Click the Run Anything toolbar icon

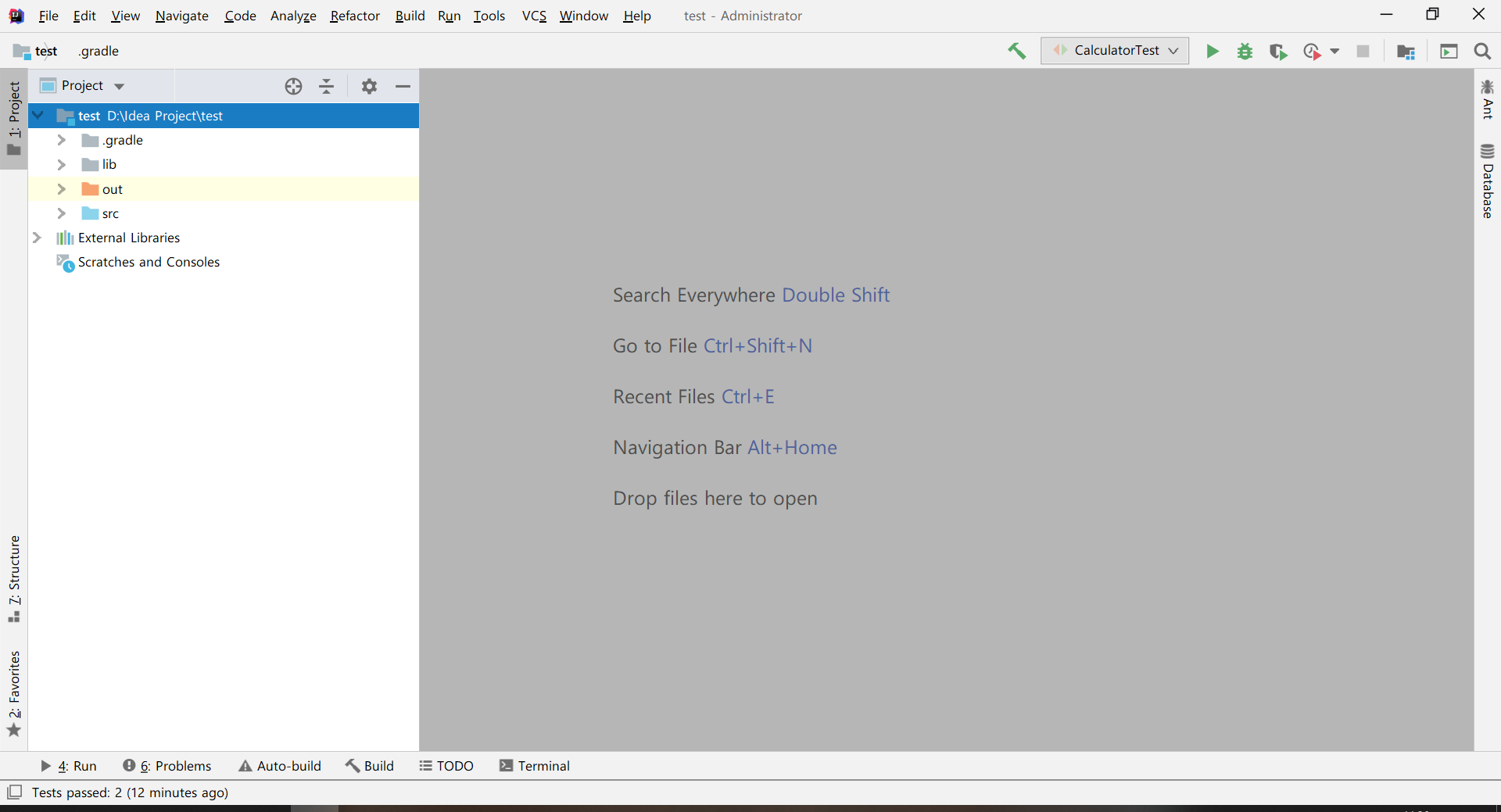1449,51
